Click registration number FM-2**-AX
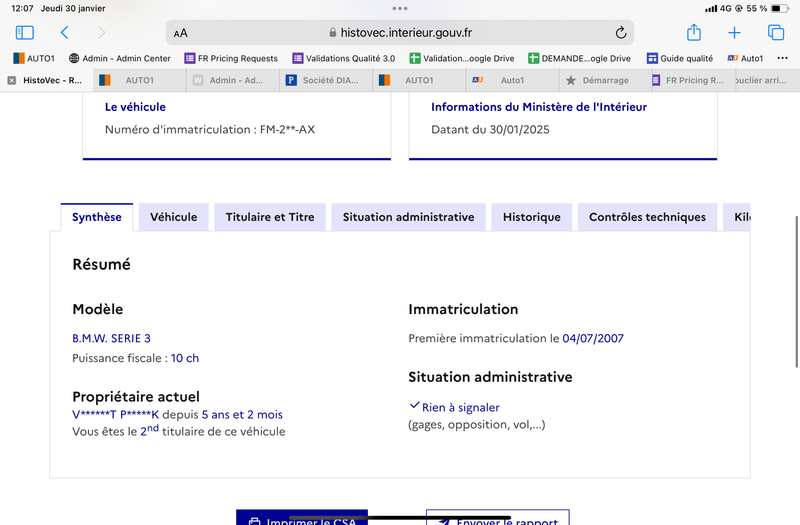This screenshot has width=800, height=525. 287,130
